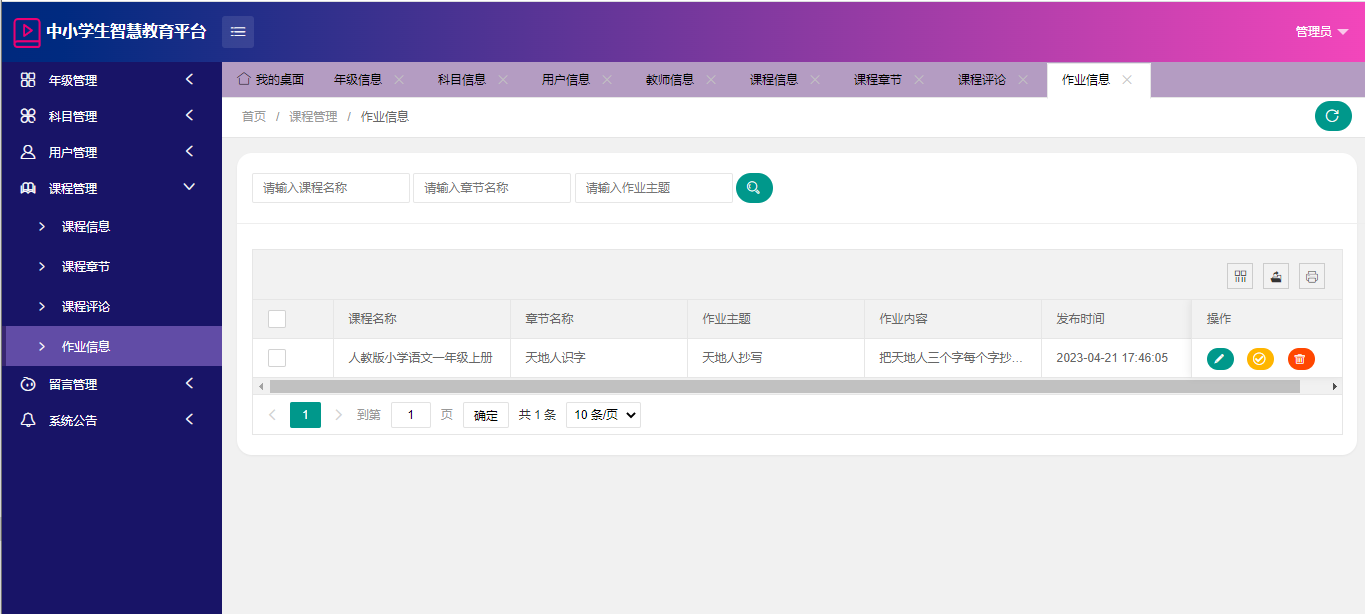Image resolution: width=1365 pixels, height=614 pixels.
Task: Click the 年级管理 grid icon
Action: click(x=28, y=80)
